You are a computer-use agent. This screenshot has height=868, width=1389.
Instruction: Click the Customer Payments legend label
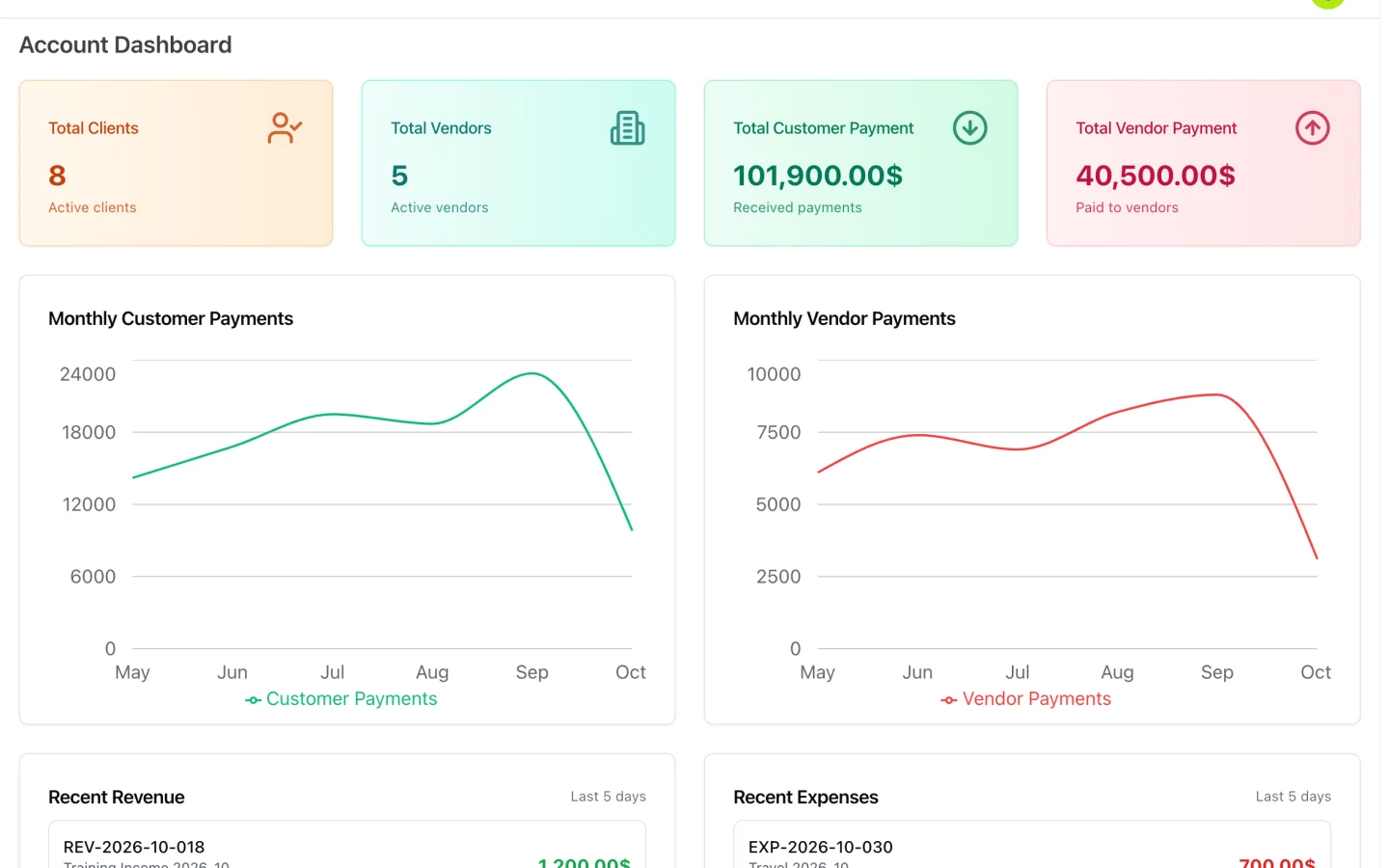click(352, 699)
